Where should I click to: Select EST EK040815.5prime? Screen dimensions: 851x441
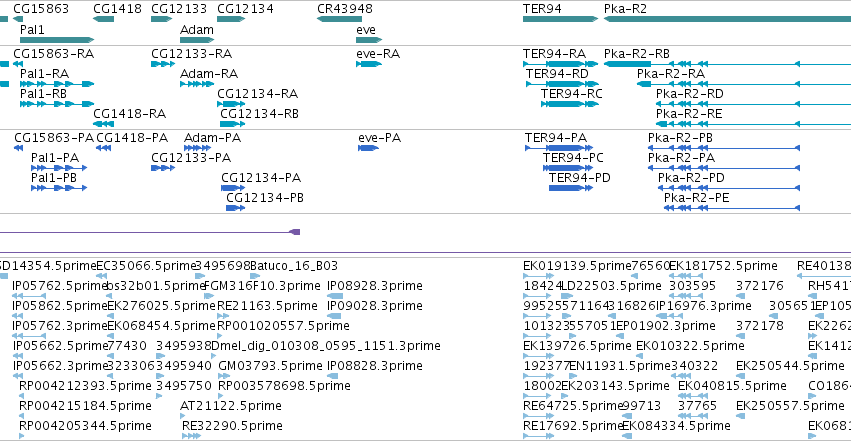pyautogui.click(x=732, y=386)
